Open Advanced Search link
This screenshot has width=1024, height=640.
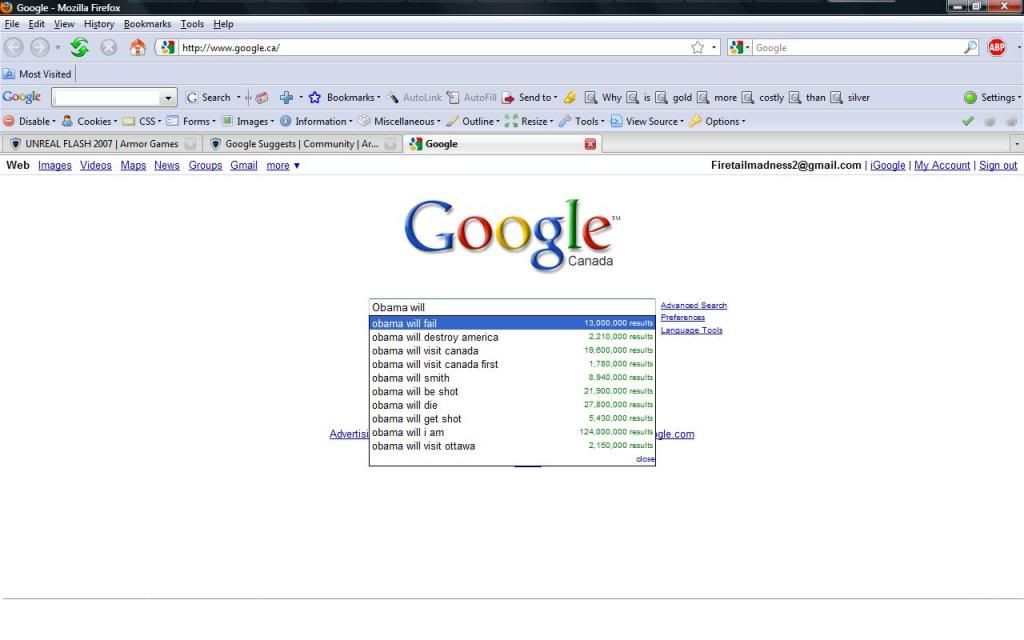[694, 305]
